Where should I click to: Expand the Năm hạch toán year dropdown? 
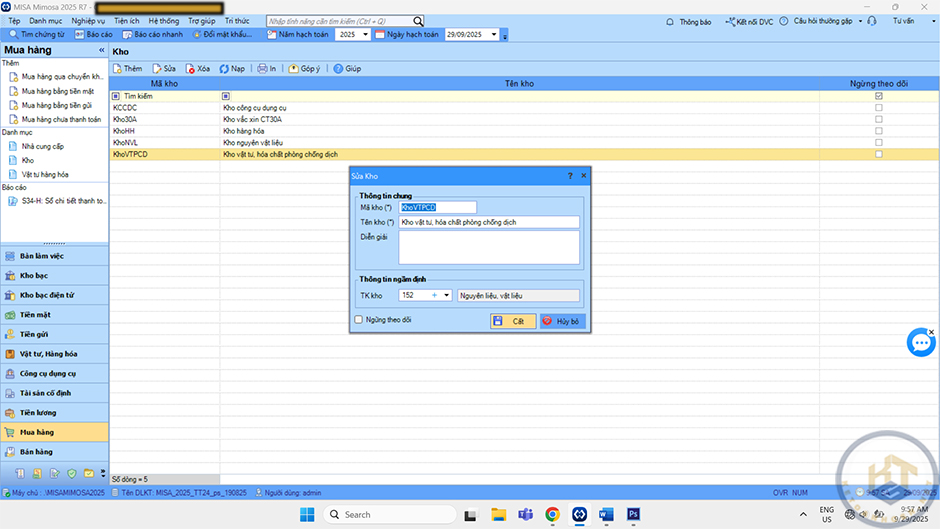pos(365,34)
